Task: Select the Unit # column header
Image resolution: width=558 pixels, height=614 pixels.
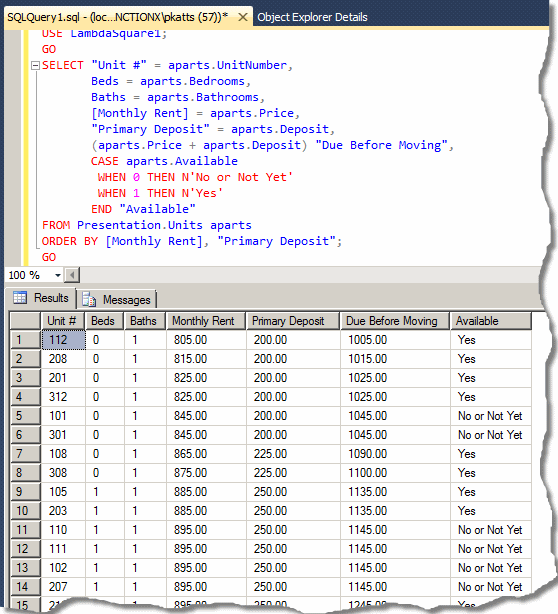Action: pyautogui.click(x=63, y=321)
